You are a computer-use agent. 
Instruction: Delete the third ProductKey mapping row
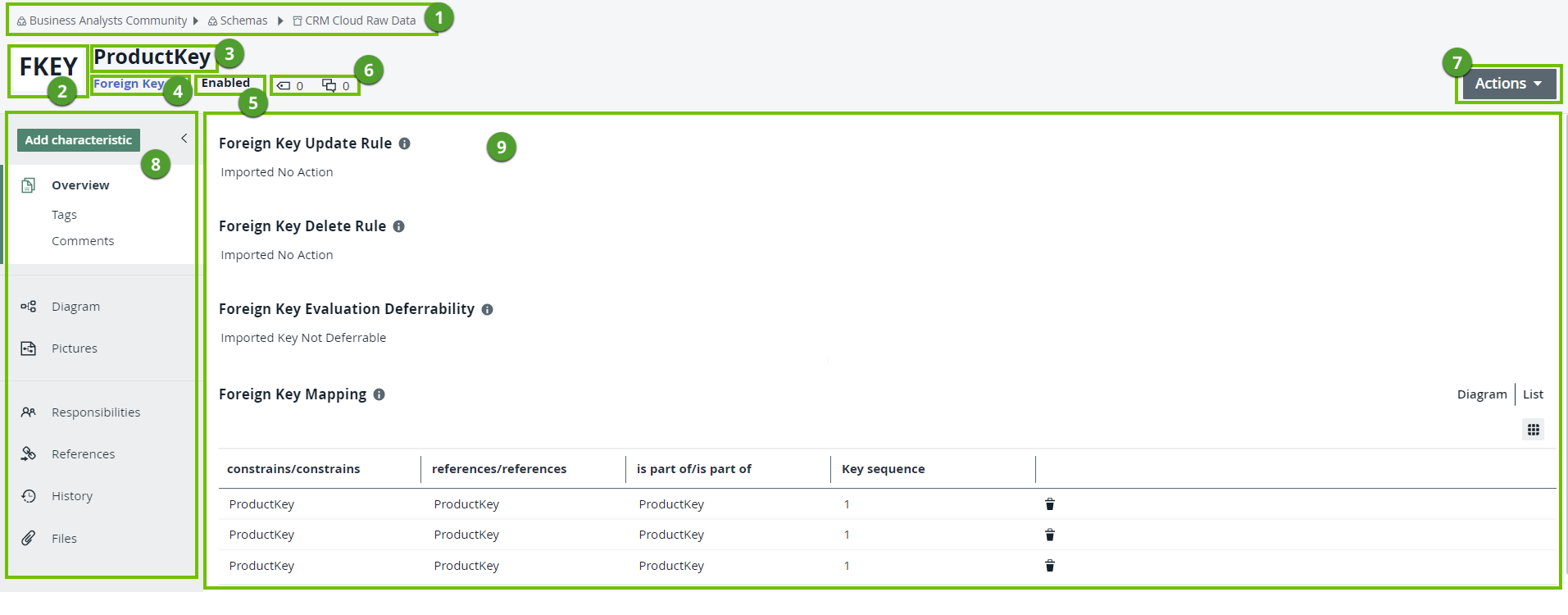pos(1049,566)
